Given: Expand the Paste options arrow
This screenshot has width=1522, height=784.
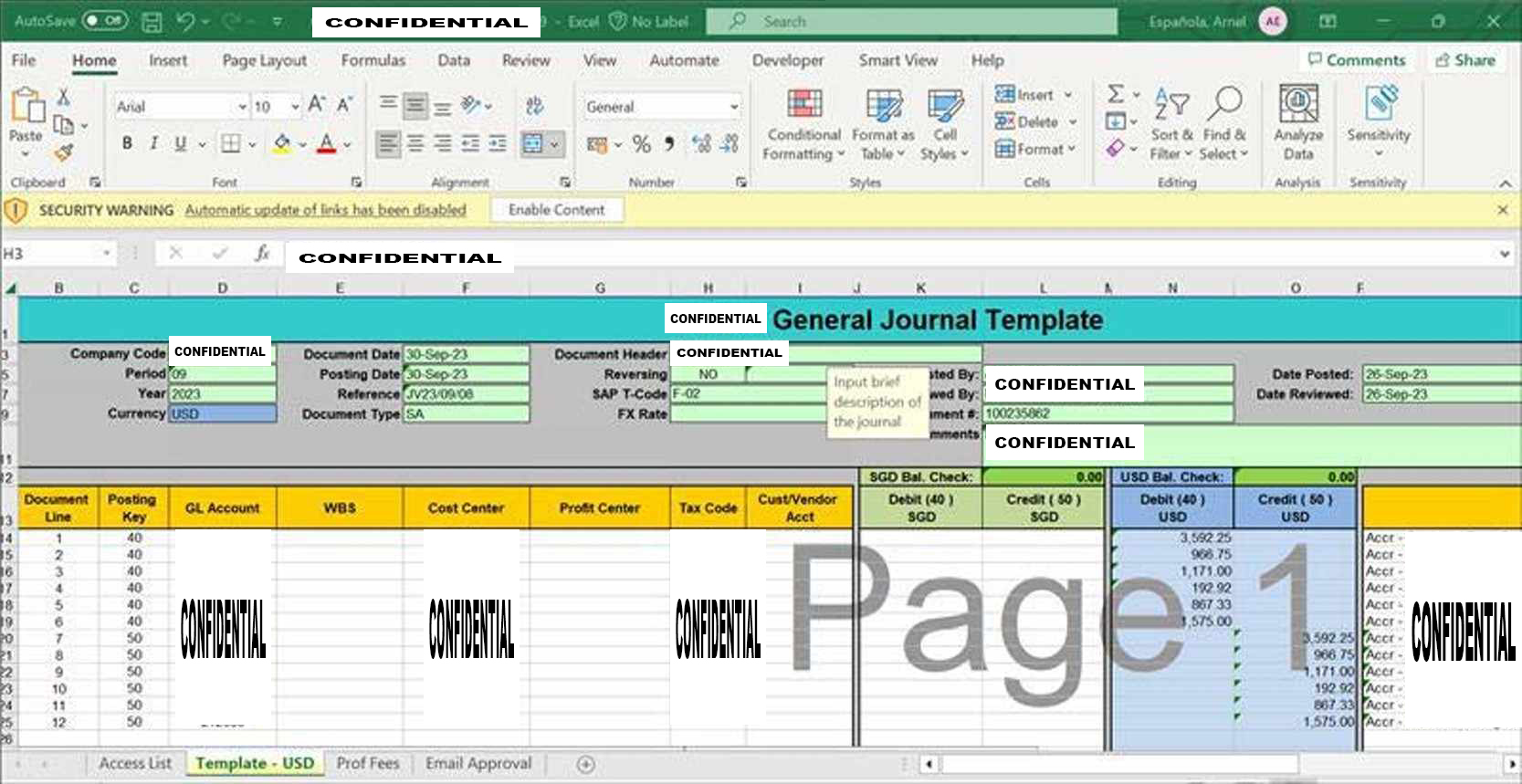Looking at the screenshot, I should point(26,154).
